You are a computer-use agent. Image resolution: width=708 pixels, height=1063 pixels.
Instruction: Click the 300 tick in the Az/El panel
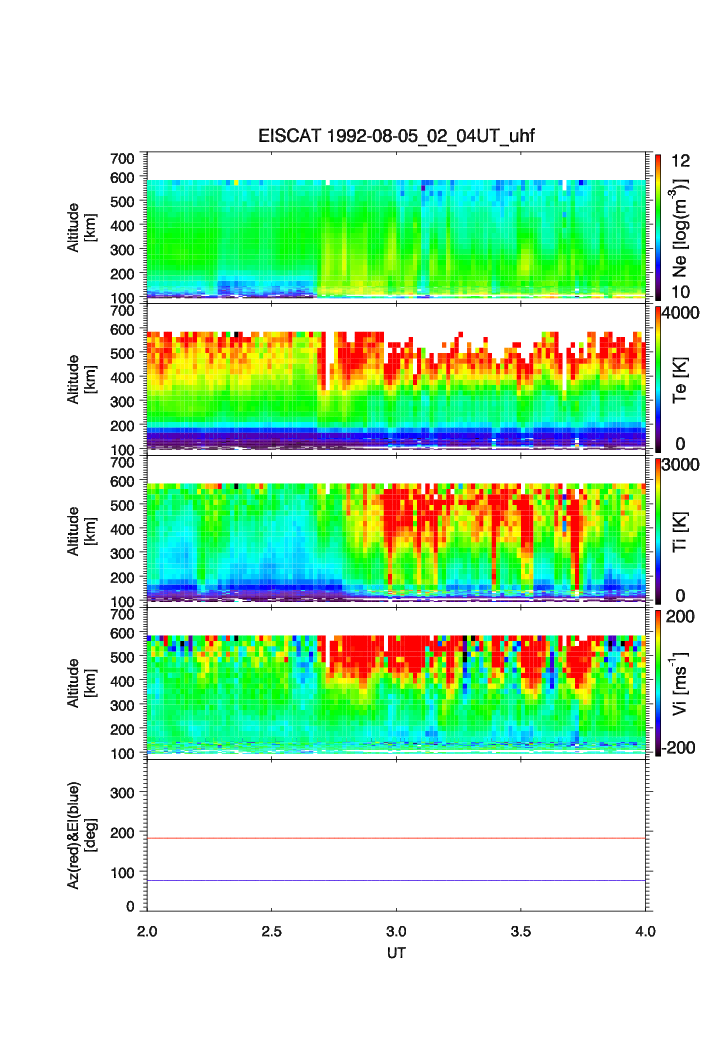point(122,793)
